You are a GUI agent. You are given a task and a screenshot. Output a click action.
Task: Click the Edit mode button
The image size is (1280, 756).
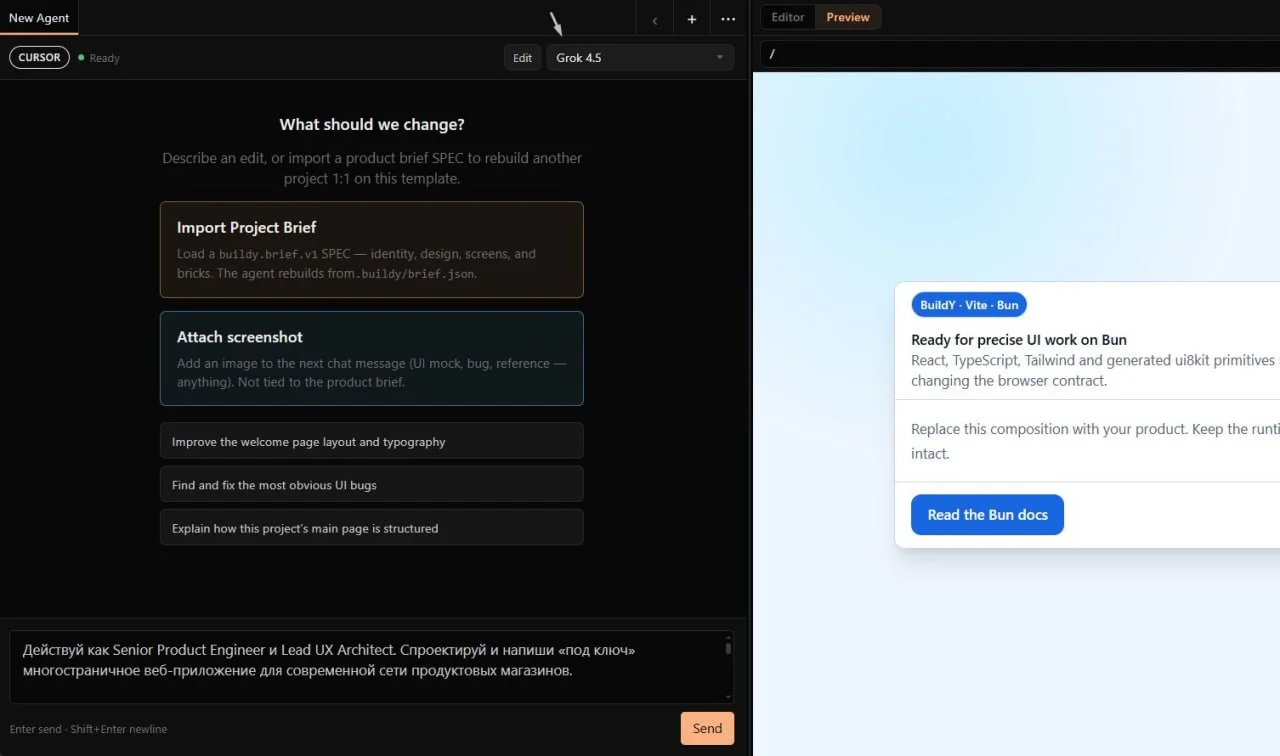[522, 58]
